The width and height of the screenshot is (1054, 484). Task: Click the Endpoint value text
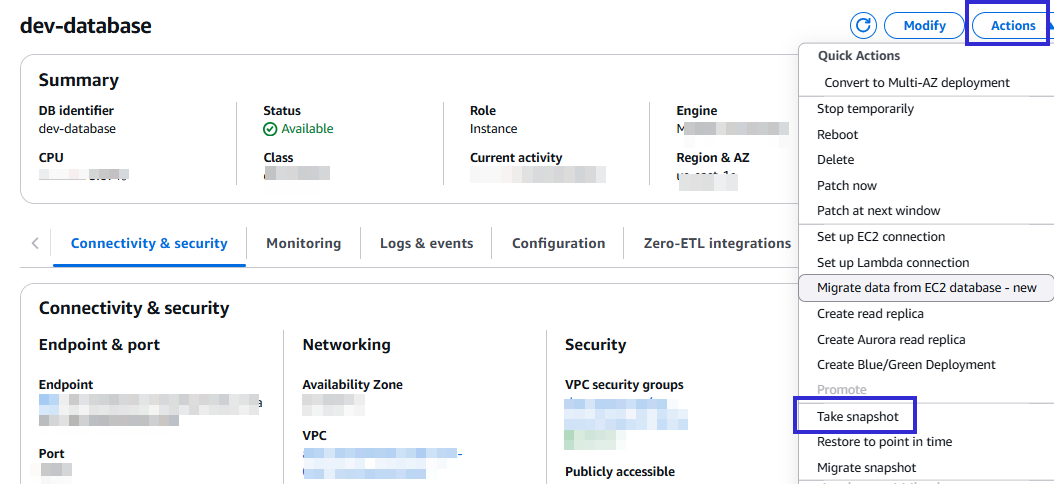click(x=150, y=411)
